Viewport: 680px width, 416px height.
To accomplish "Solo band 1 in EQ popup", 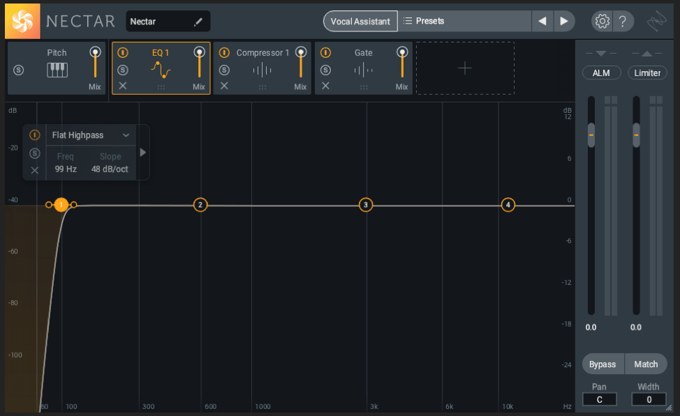I will coord(35,153).
